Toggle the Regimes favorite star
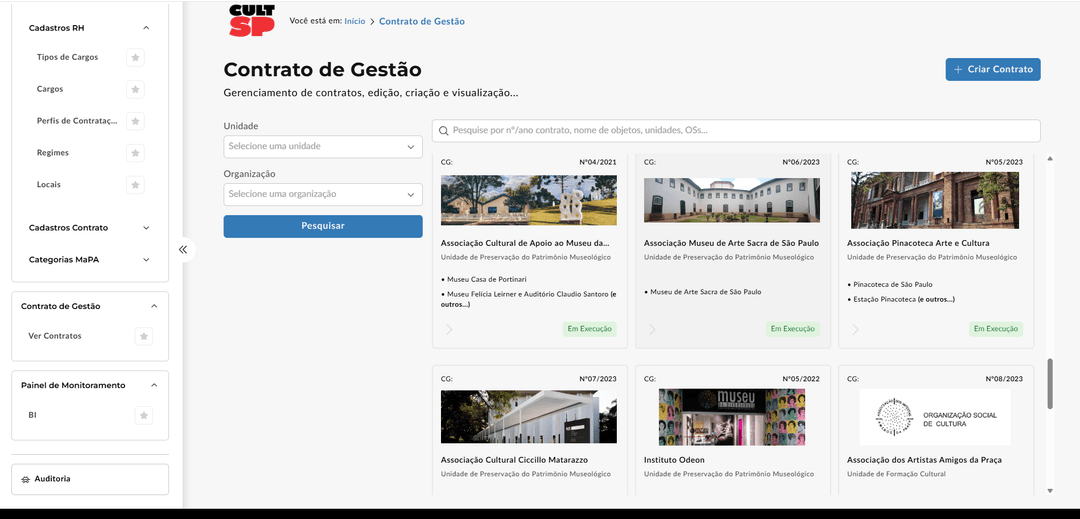The height and width of the screenshot is (519, 1080). click(x=136, y=153)
